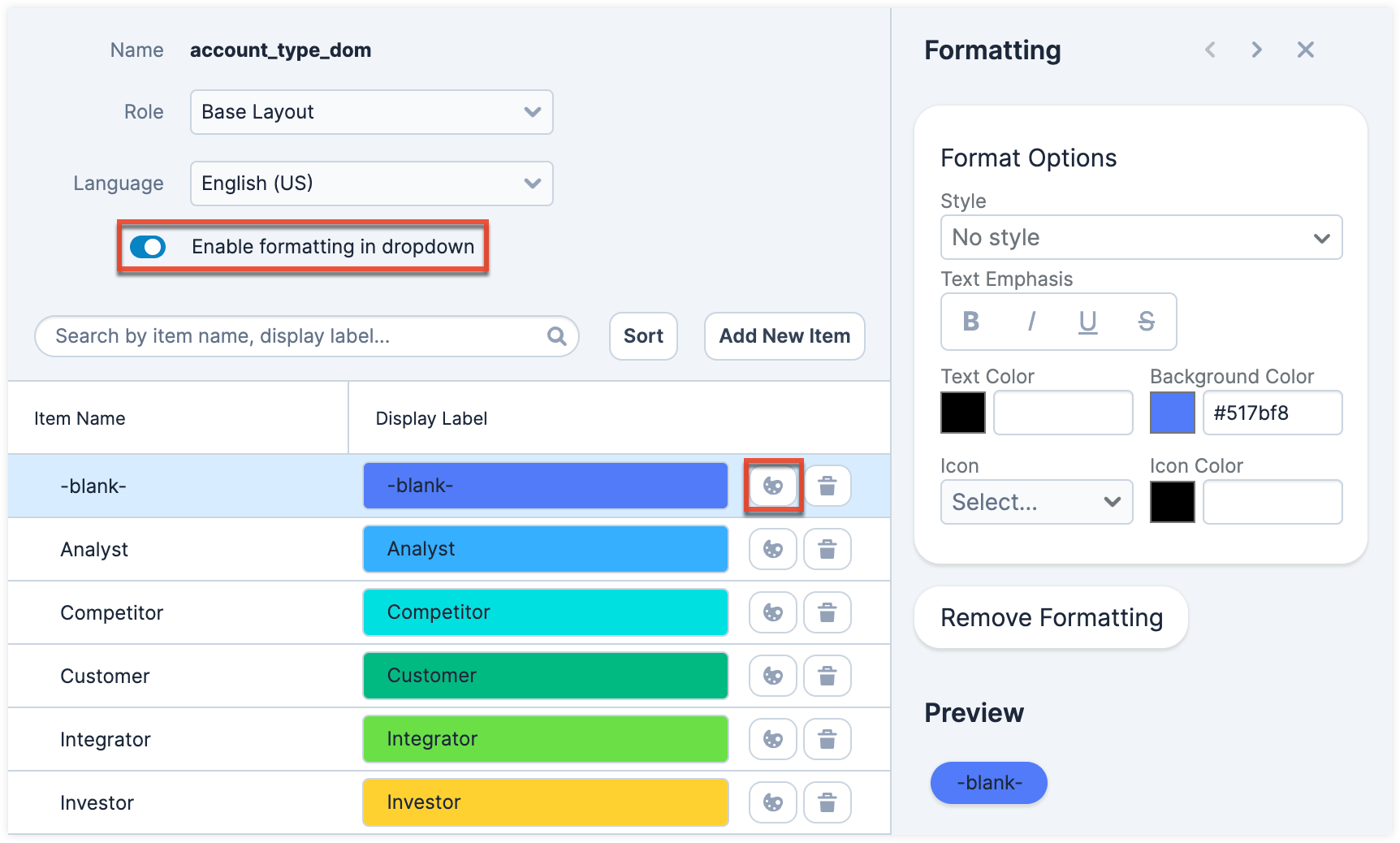Toggle Italic text emphasis

coord(1031,322)
